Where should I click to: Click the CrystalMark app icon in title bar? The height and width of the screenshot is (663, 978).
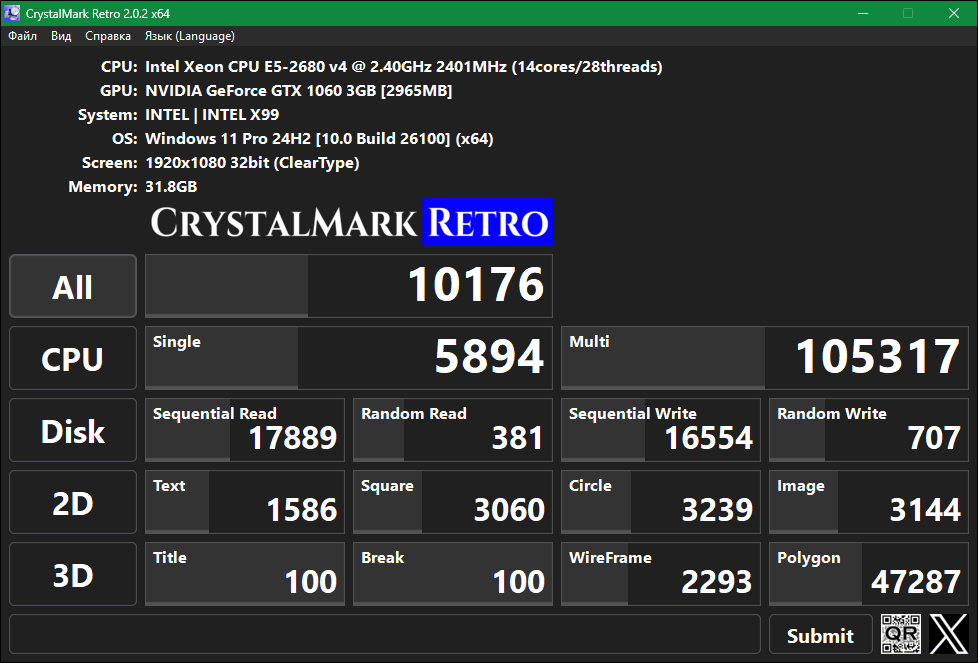(12, 13)
